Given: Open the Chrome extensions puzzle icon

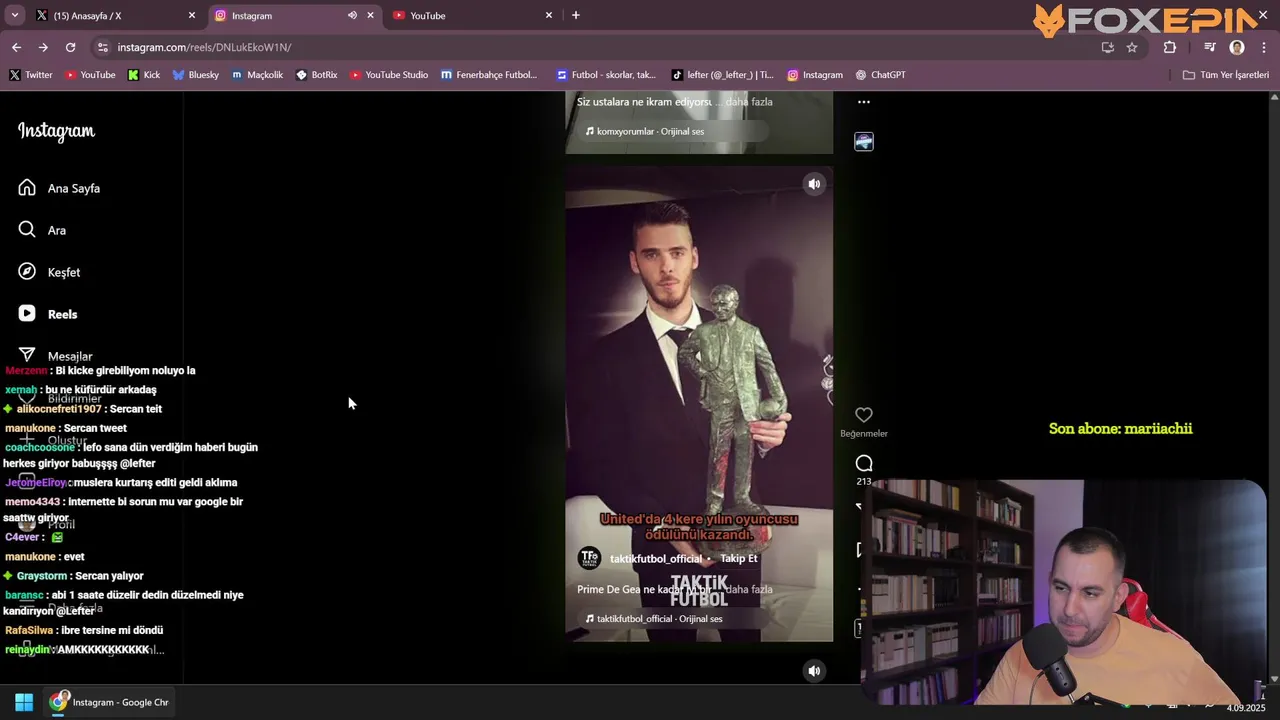Looking at the screenshot, I should coord(1170,47).
